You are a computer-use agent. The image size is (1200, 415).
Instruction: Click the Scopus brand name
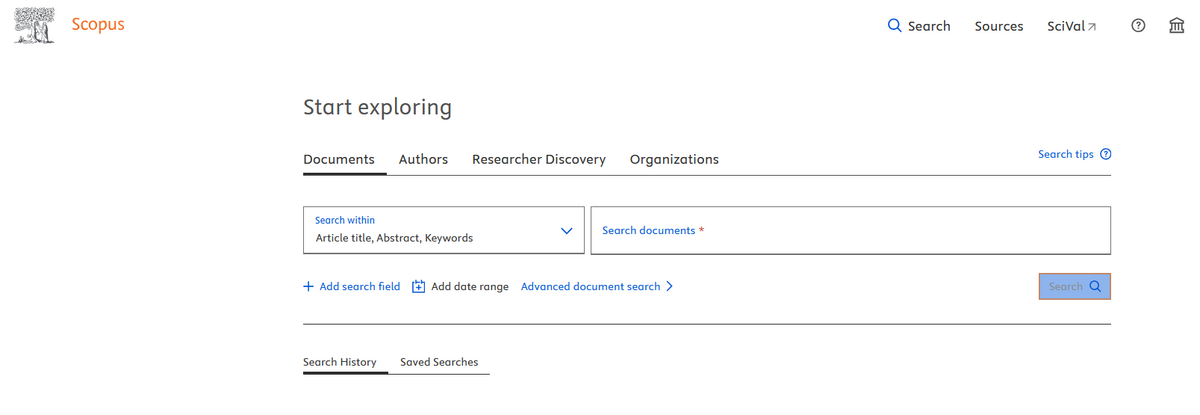coord(98,25)
